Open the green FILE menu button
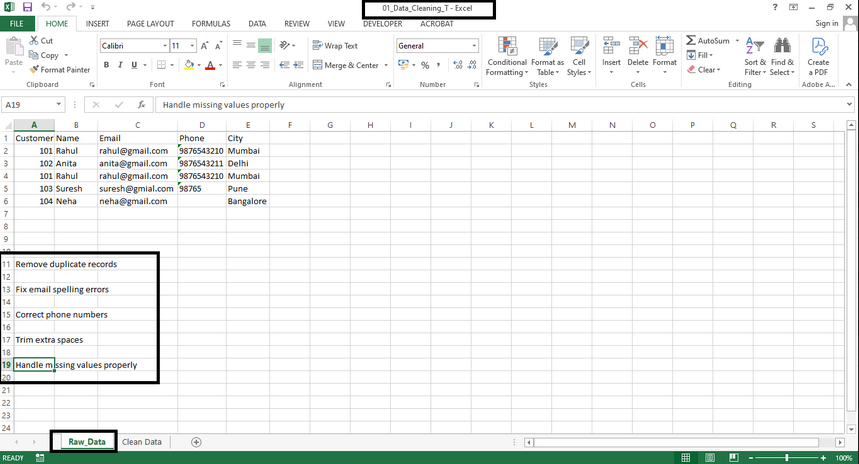 click(x=17, y=23)
